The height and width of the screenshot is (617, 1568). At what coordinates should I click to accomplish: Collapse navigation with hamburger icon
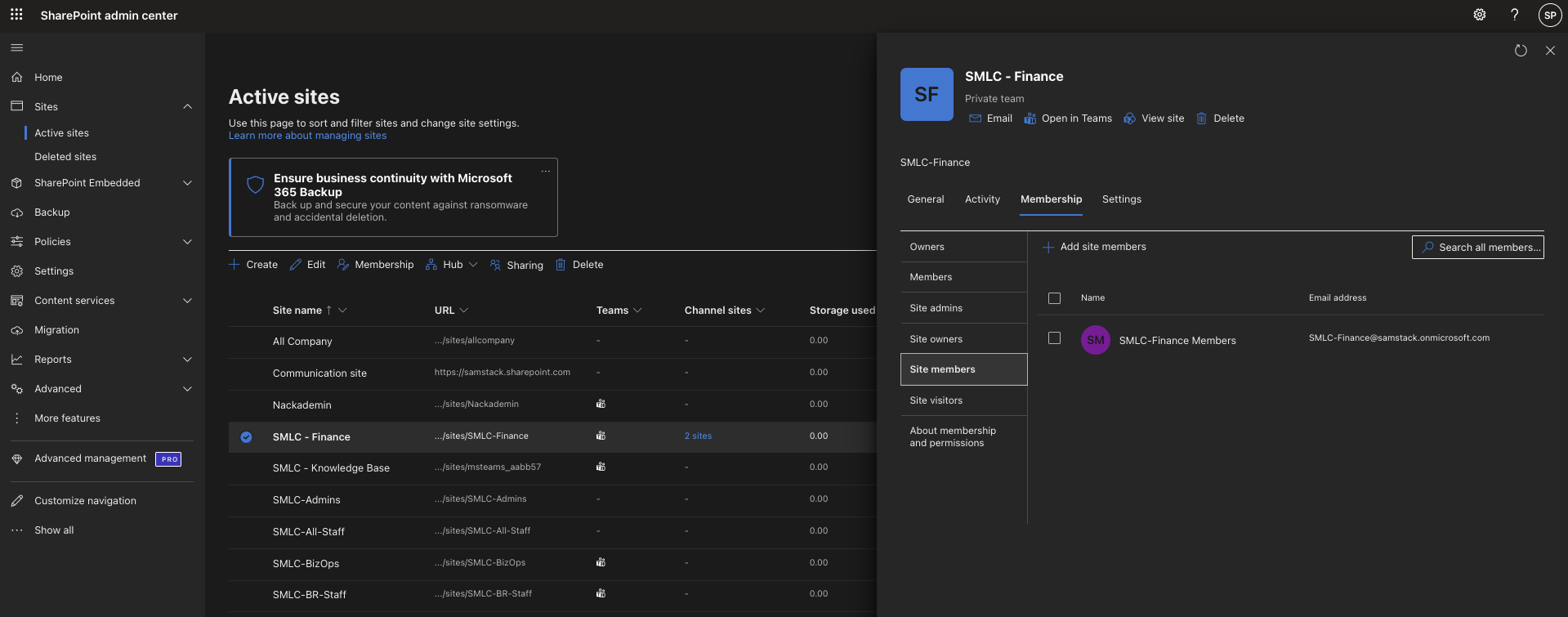pyautogui.click(x=16, y=47)
